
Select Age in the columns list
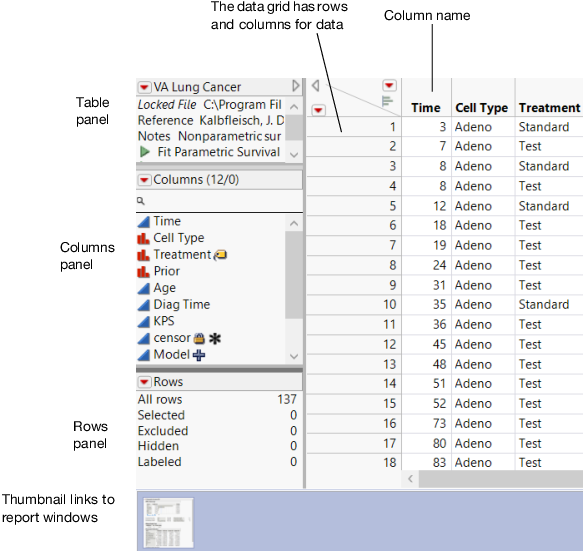click(165, 288)
